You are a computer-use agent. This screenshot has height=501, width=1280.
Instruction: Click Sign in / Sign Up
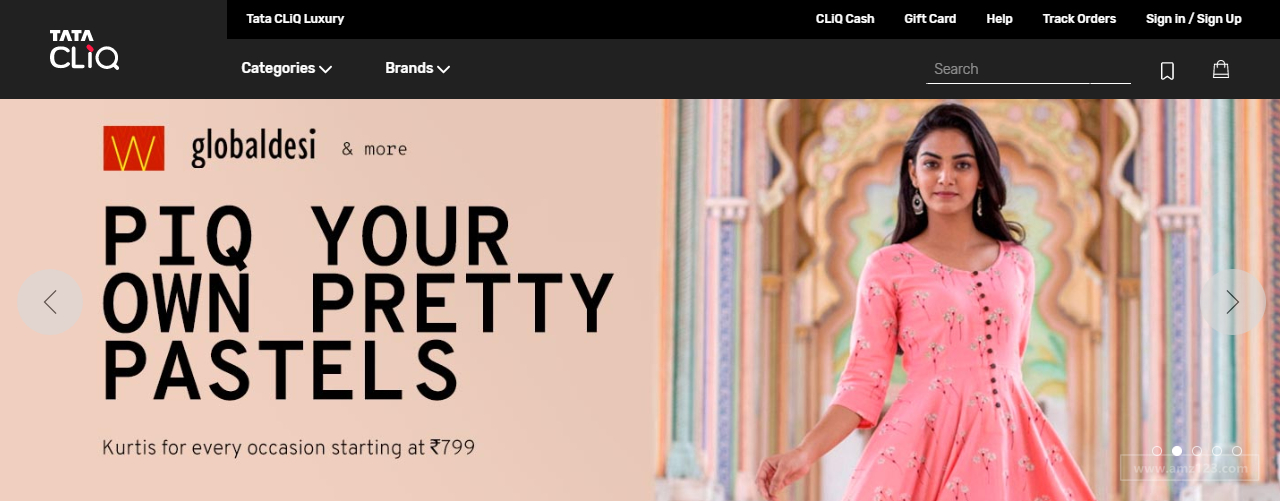click(x=1194, y=19)
